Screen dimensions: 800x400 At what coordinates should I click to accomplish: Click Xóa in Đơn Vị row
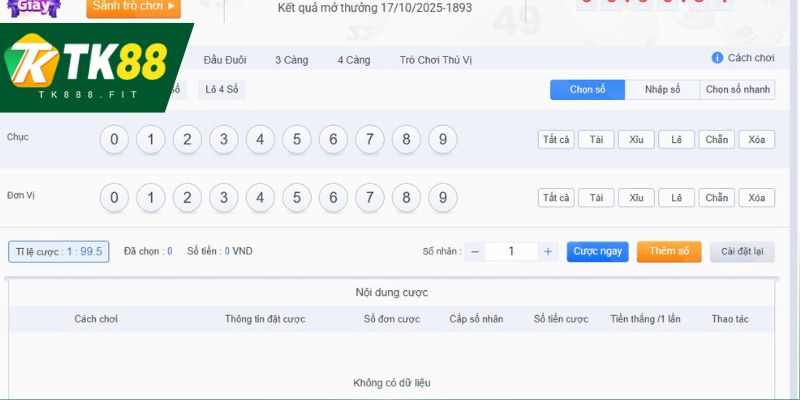coord(756,198)
